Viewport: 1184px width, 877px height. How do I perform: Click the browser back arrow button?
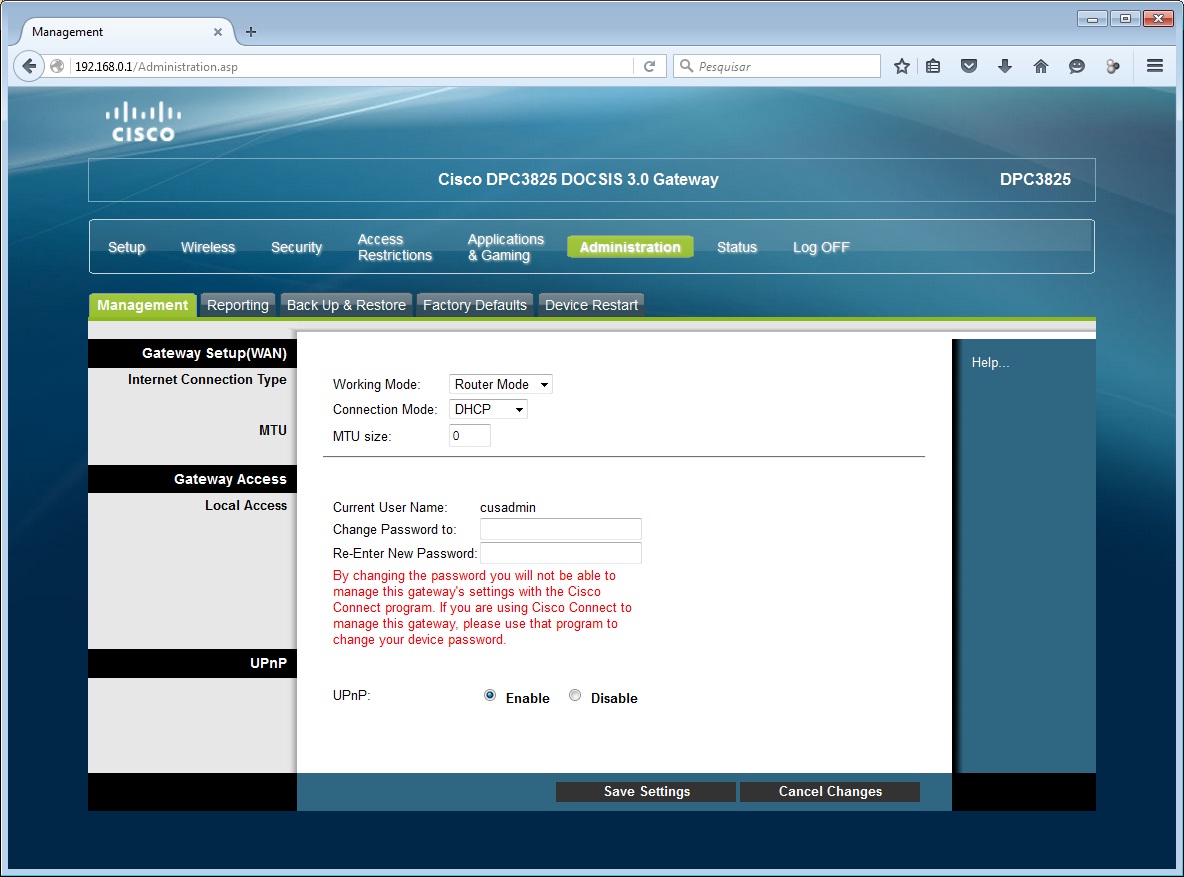(x=29, y=66)
